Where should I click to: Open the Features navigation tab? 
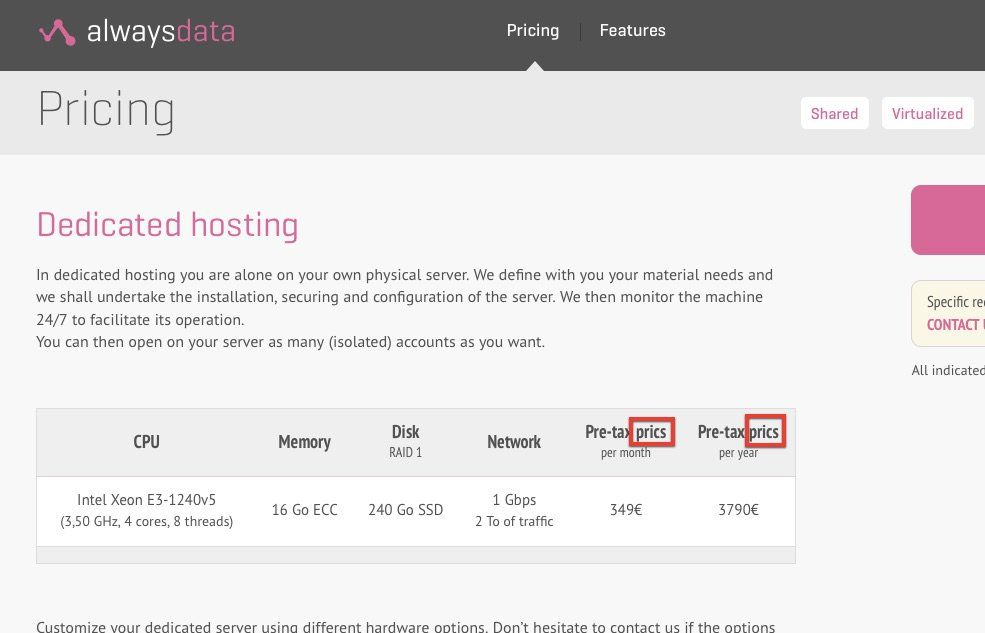coord(632,30)
